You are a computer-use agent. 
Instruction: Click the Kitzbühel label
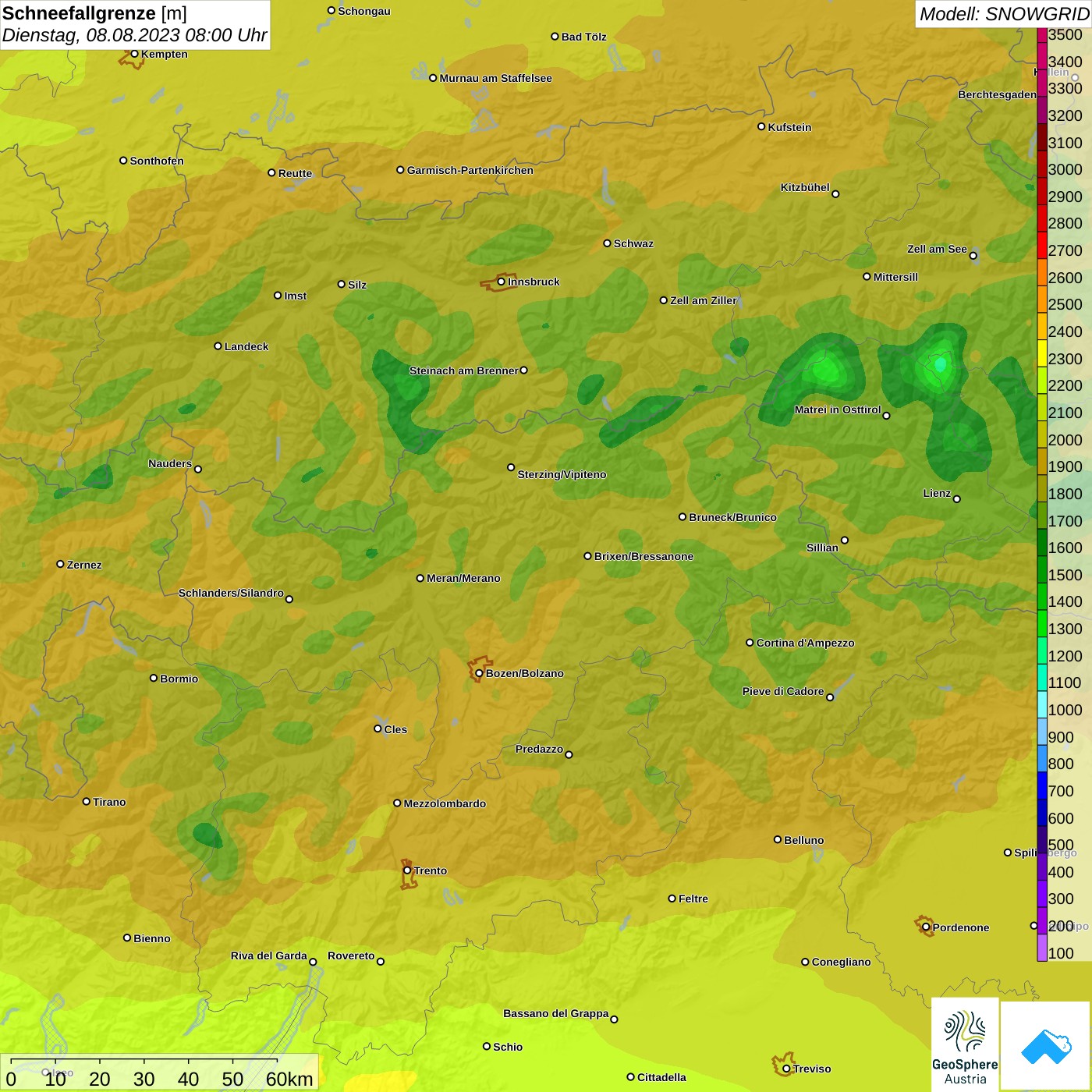pyautogui.click(x=805, y=187)
